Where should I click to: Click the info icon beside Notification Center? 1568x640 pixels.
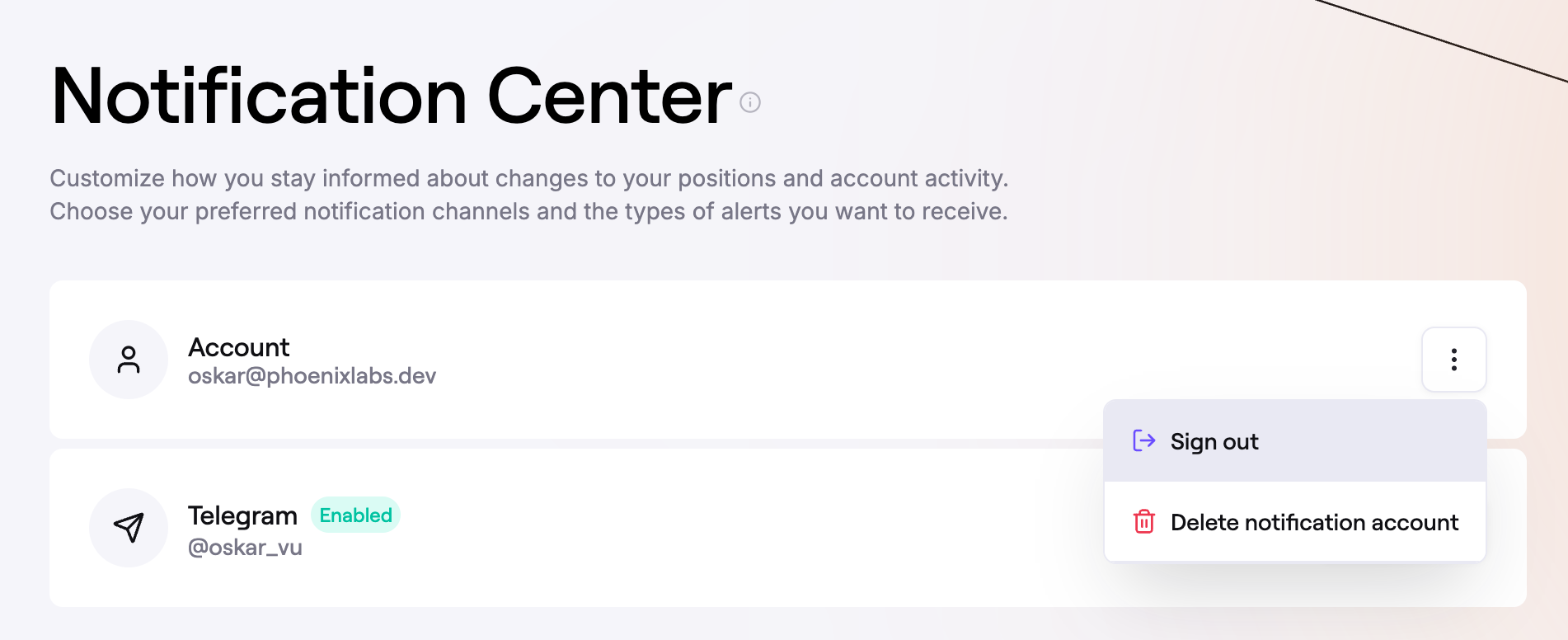[x=750, y=102]
